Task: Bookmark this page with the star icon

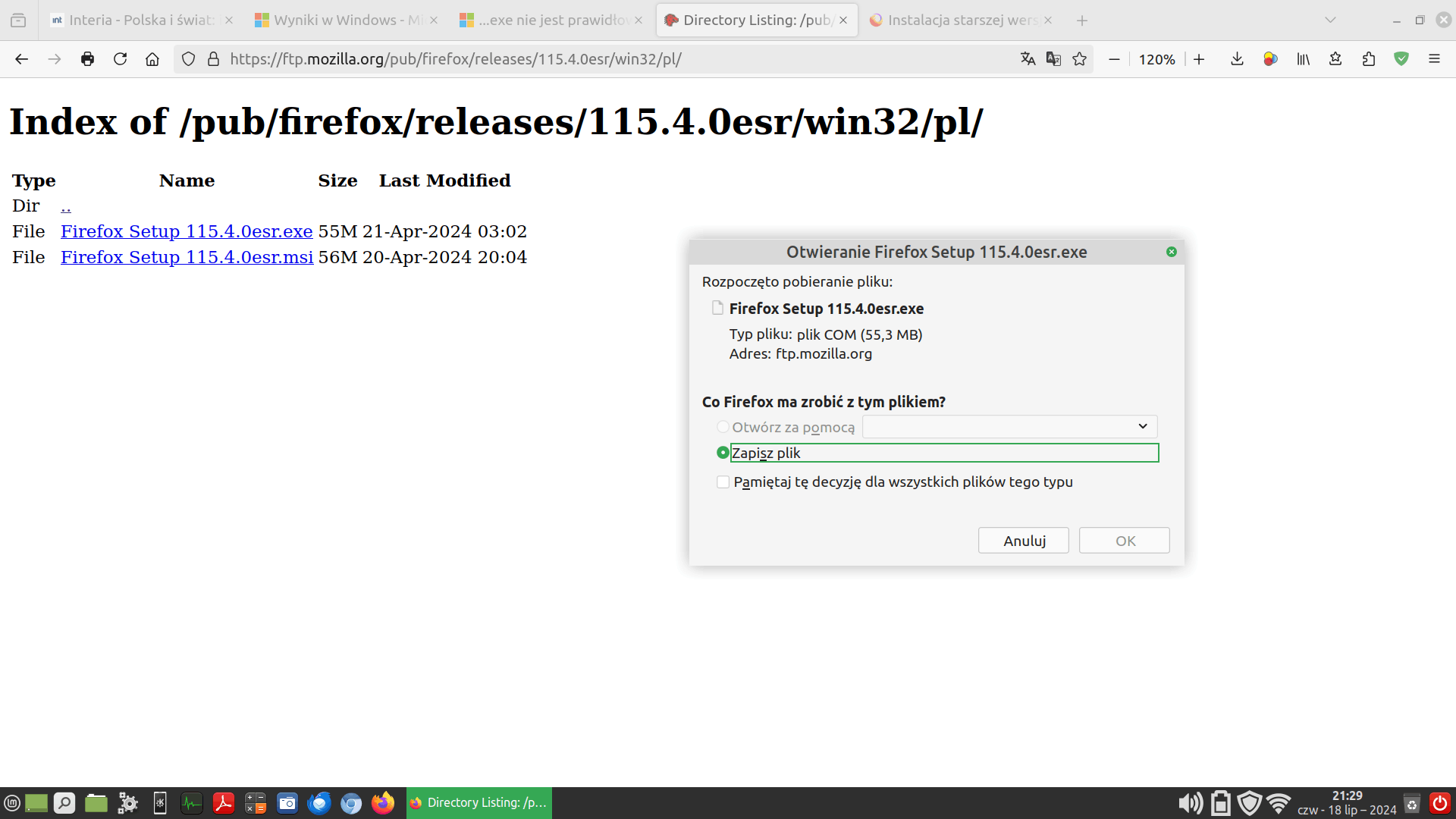Action: pyautogui.click(x=1080, y=59)
